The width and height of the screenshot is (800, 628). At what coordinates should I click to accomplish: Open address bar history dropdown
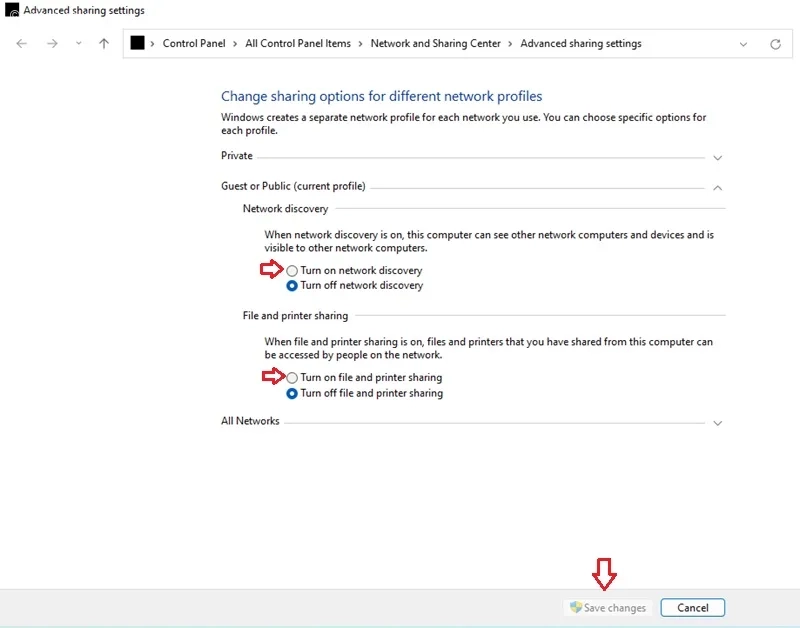coord(743,44)
